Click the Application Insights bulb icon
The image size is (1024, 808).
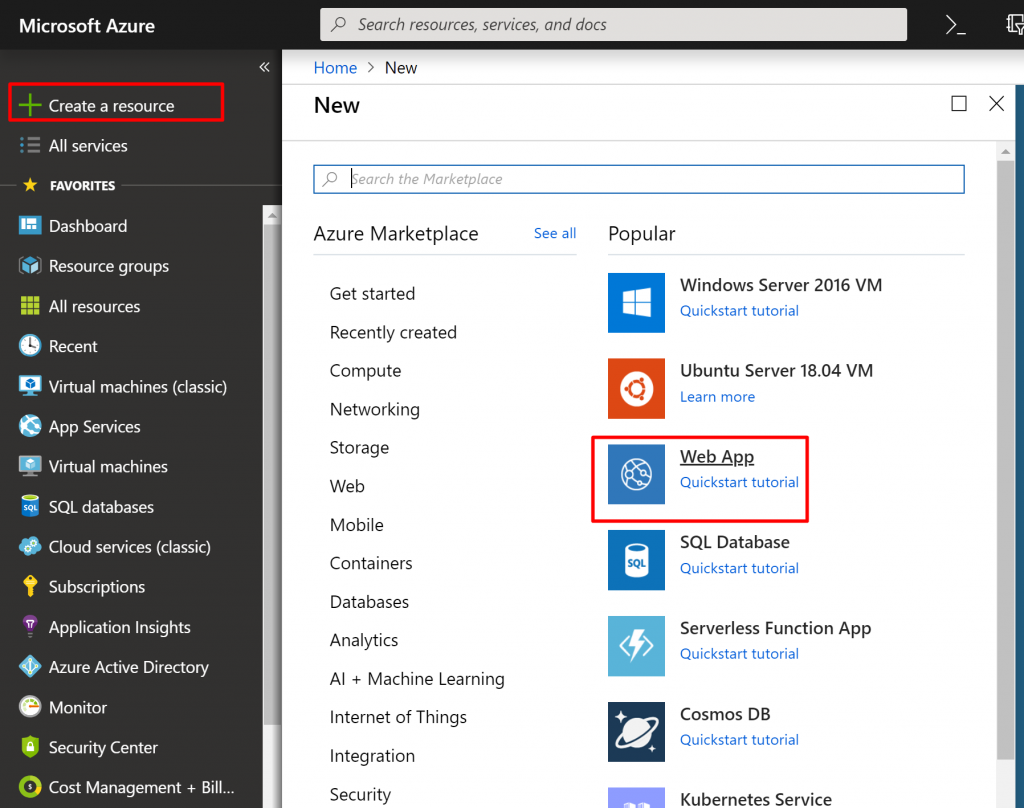pyautogui.click(x=30, y=626)
